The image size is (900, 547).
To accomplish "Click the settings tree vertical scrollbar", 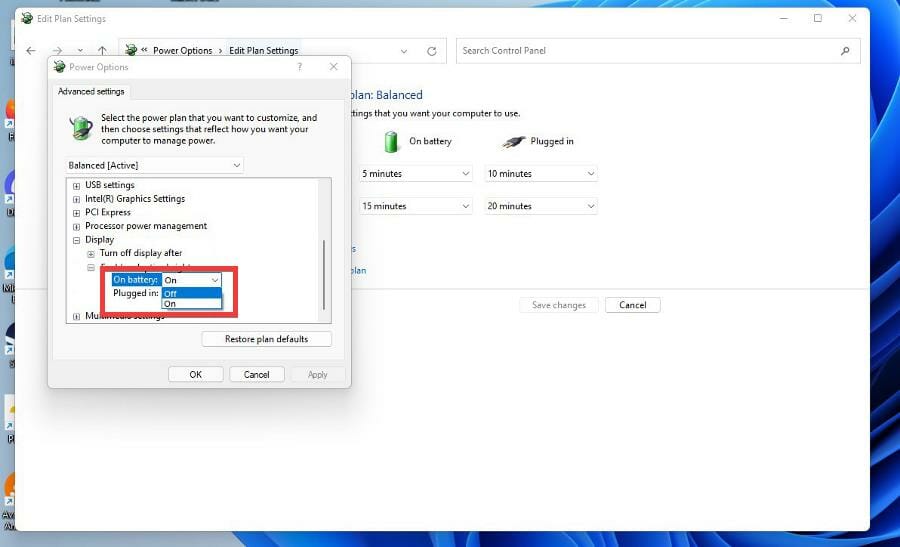I will [x=323, y=275].
